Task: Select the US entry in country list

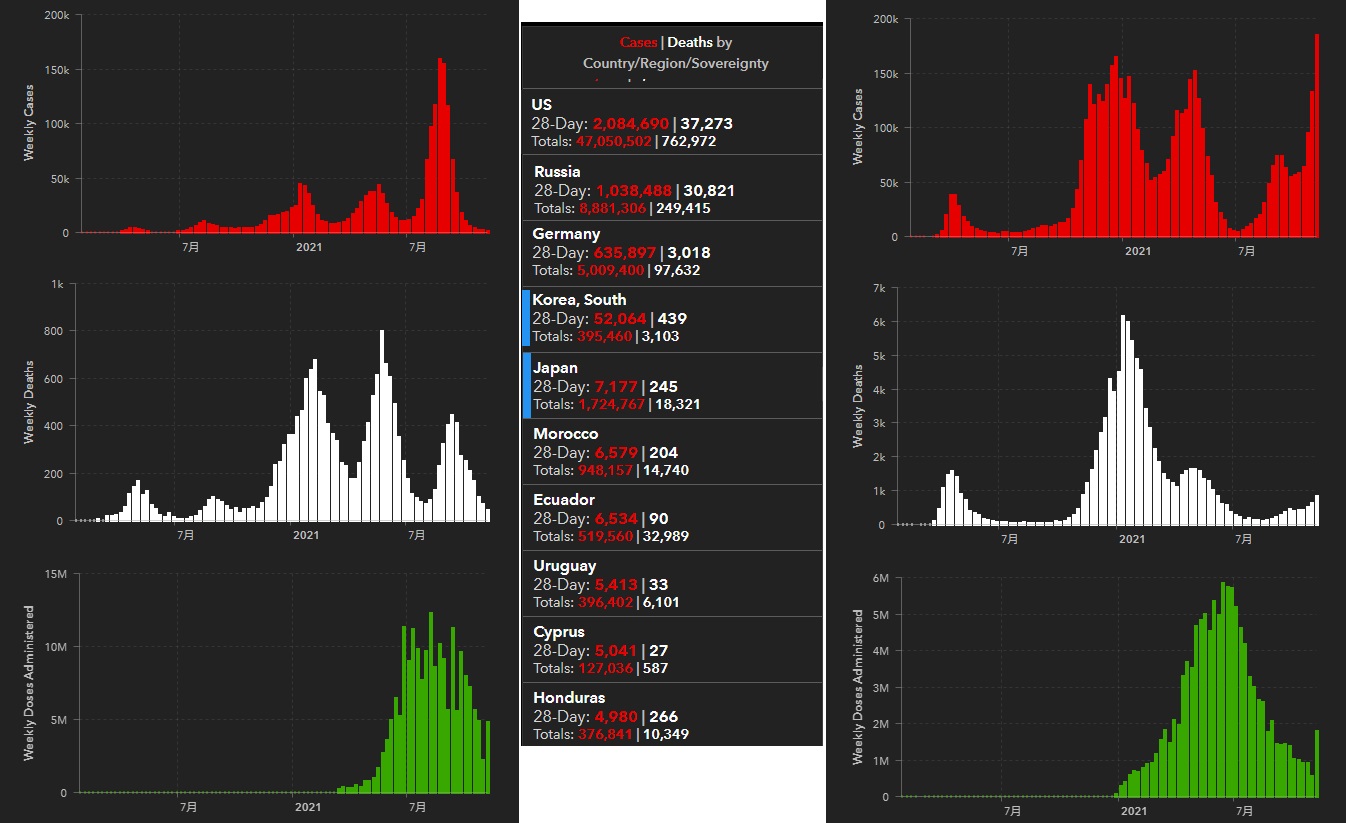Action: (x=671, y=122)
